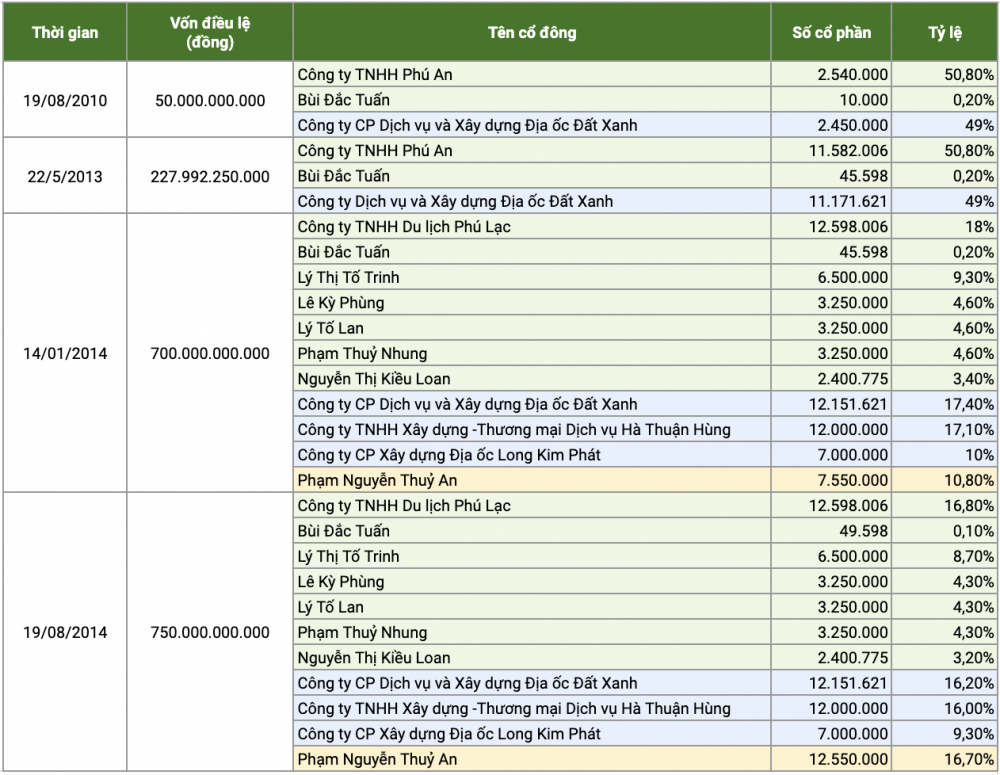The width and height of the screenshot is (1000, 775).
Task: Select name 'Phạm Nguyễn Thuỷ An' beside 7.550.000
Action: 377,480
